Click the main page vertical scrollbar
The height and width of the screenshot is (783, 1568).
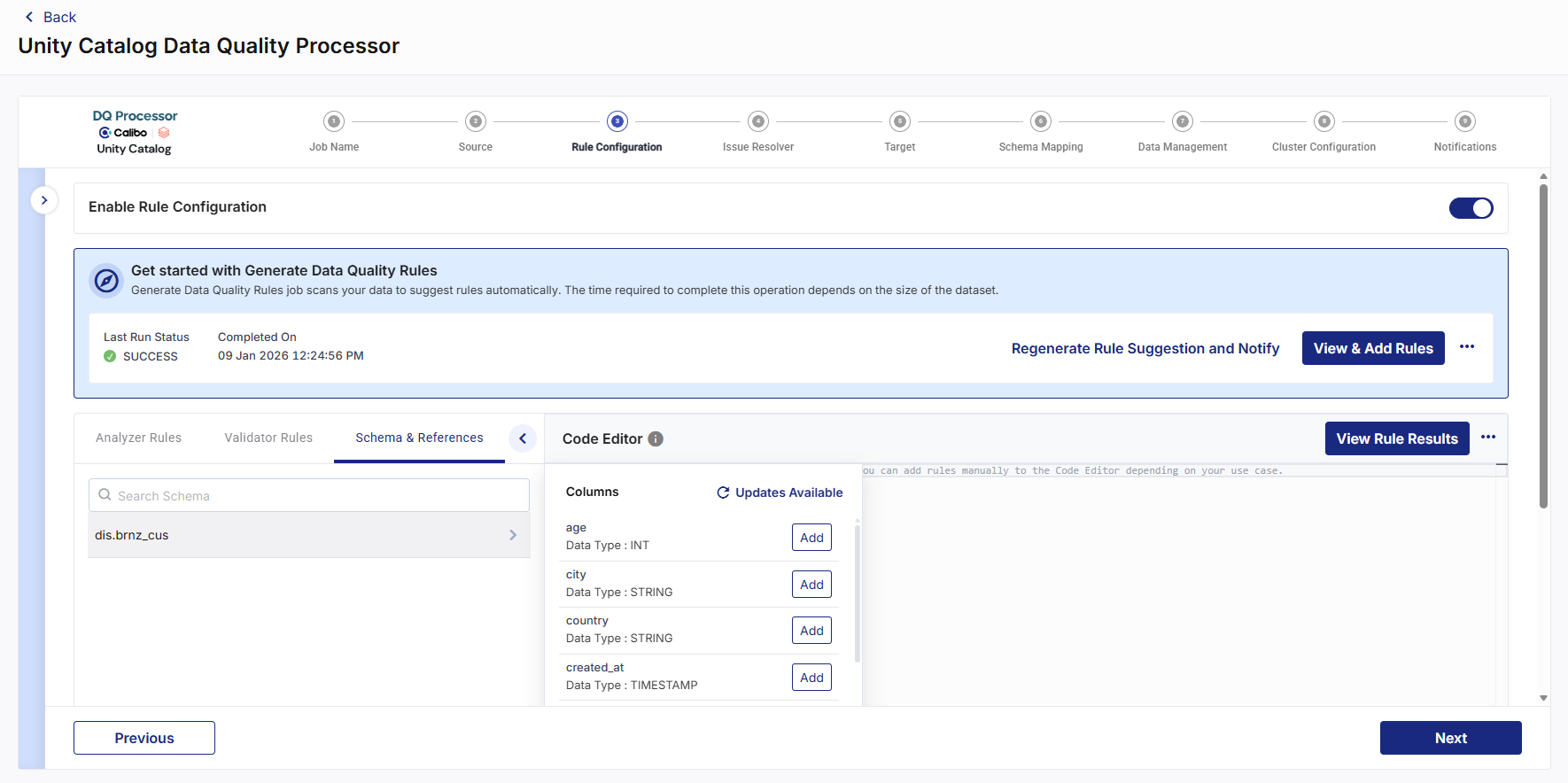pos(1543,345)
